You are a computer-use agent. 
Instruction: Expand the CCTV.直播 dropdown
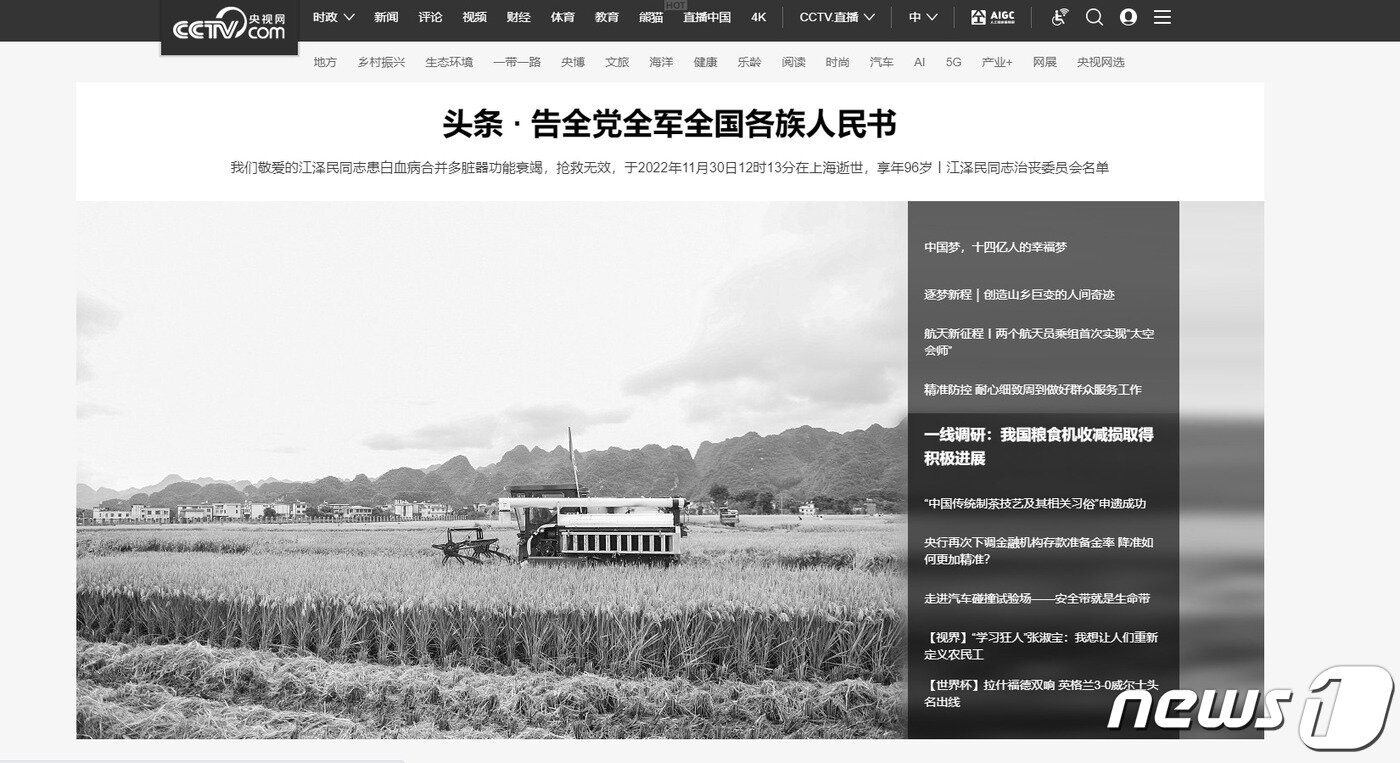pyautogui.click(x=837, y=17)
